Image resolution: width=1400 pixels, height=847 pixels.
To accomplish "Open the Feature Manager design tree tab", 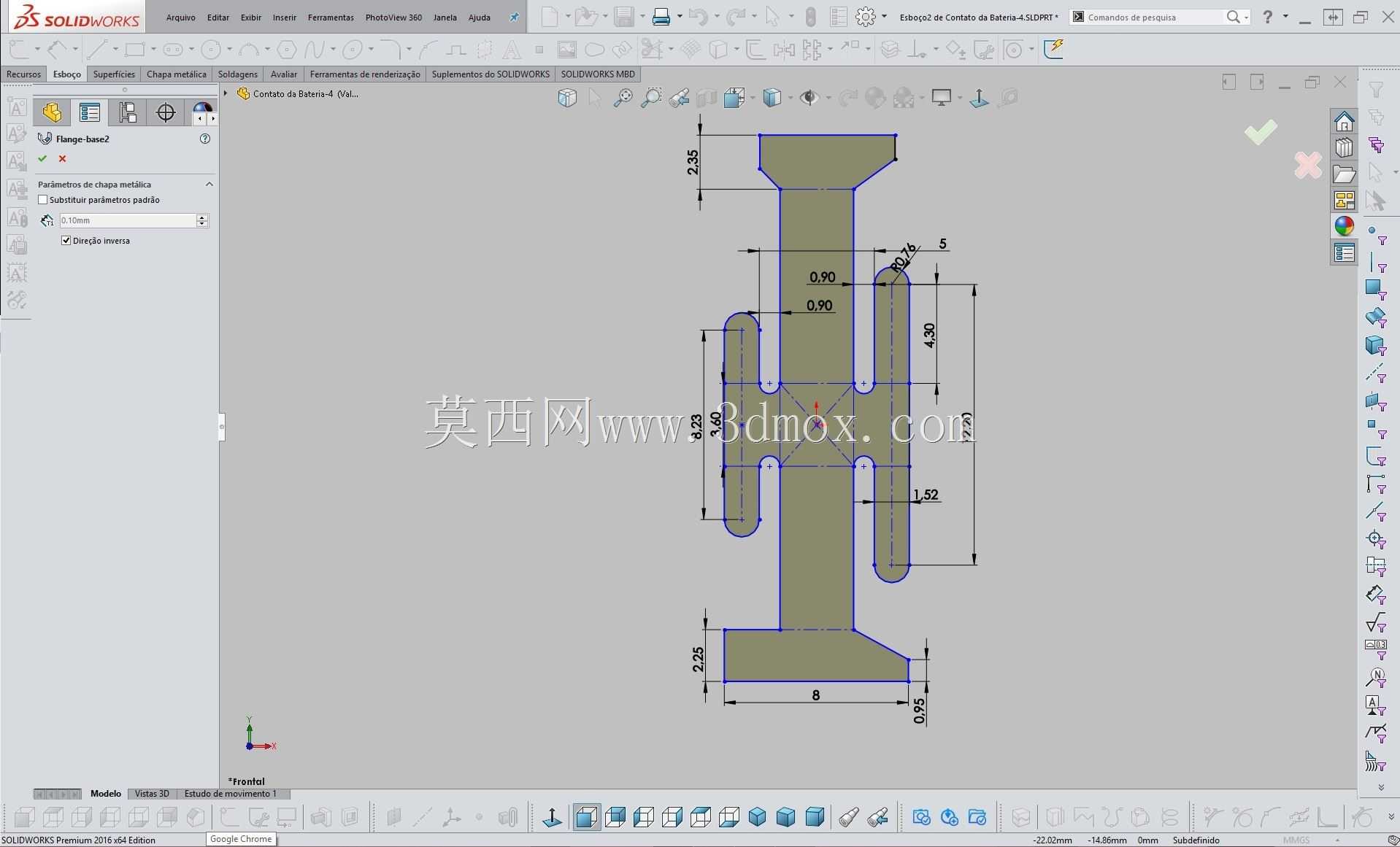I will pos(52,112).
